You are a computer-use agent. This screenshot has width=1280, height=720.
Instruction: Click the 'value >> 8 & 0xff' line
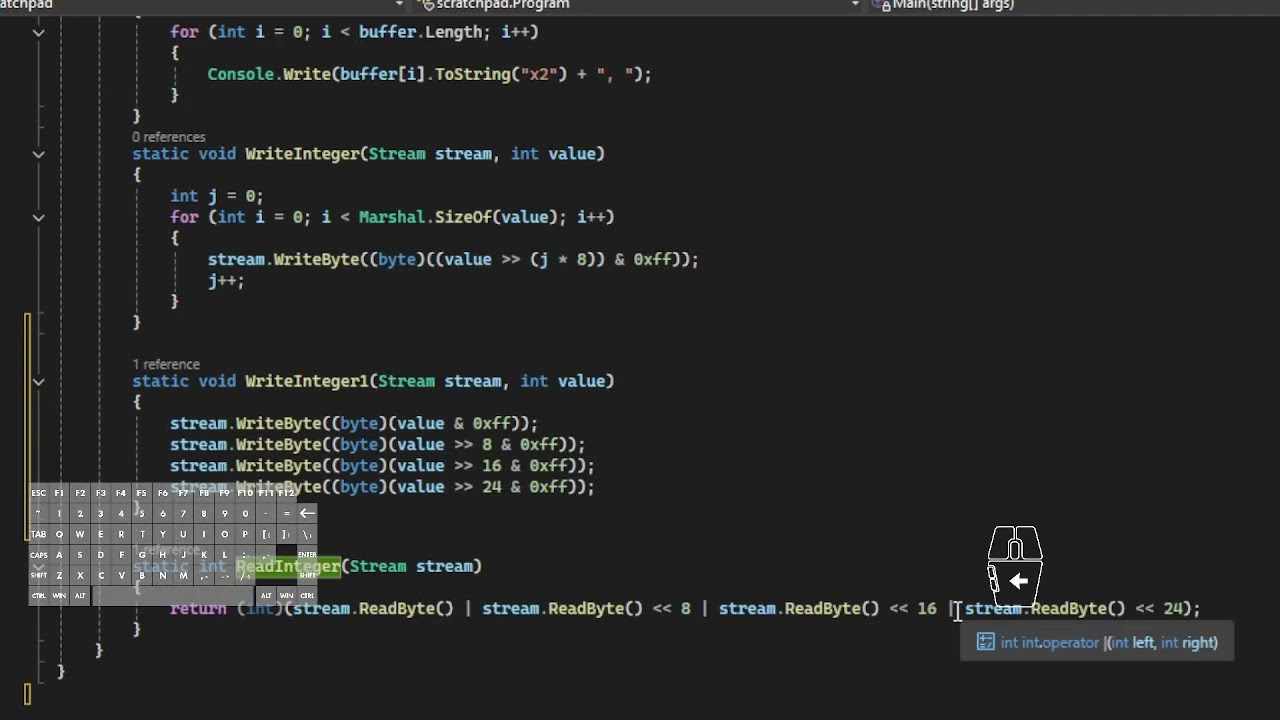378,444
